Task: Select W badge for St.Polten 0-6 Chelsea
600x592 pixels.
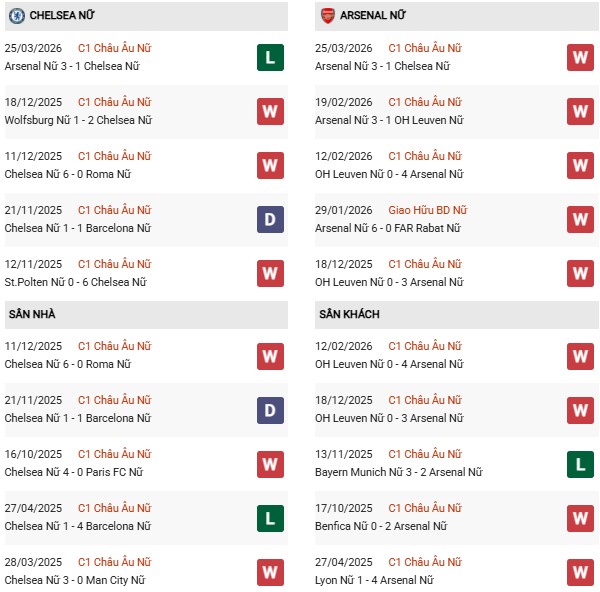Action: pos(270,273)
